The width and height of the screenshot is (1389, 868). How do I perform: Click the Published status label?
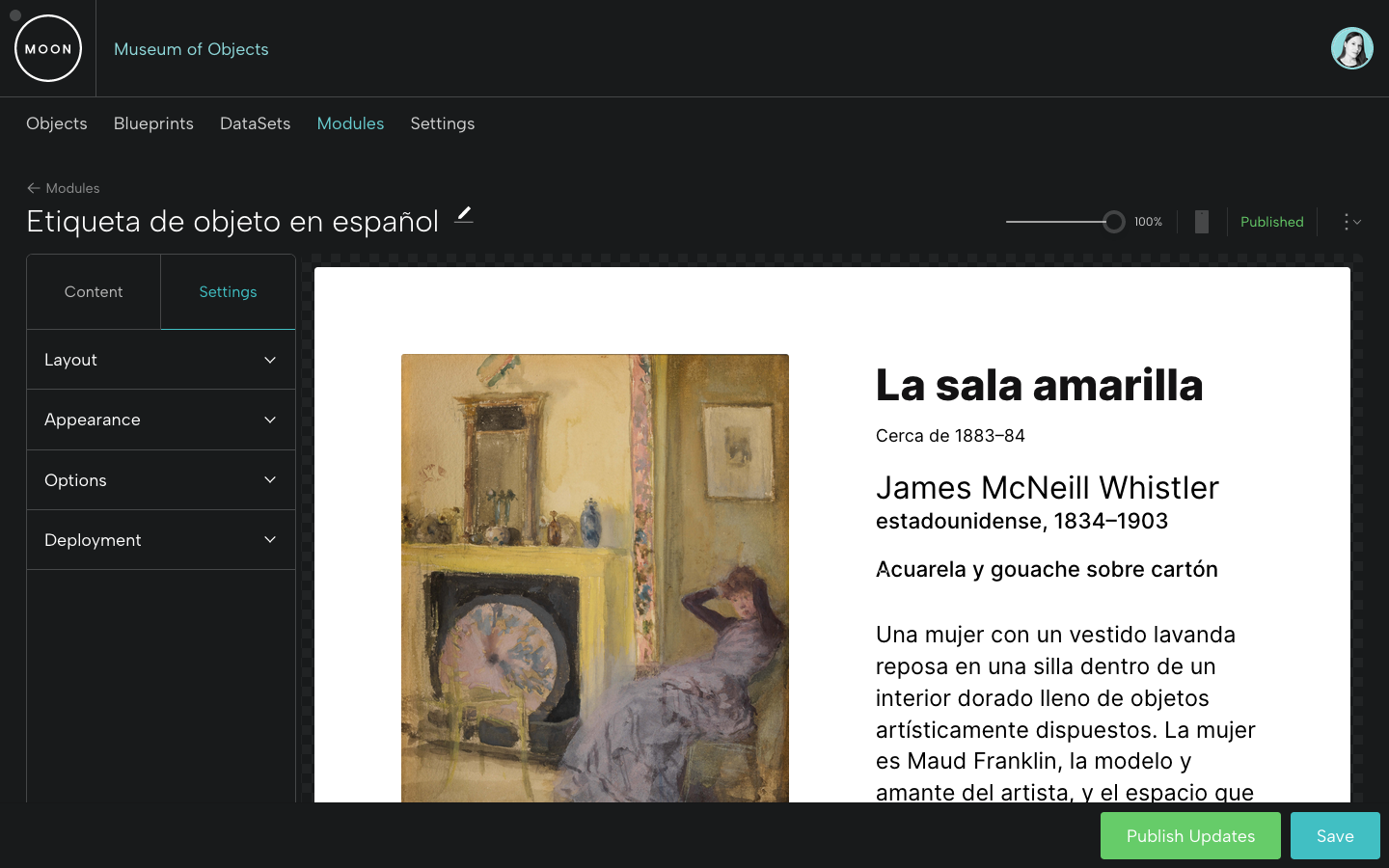click(1271, 222)
